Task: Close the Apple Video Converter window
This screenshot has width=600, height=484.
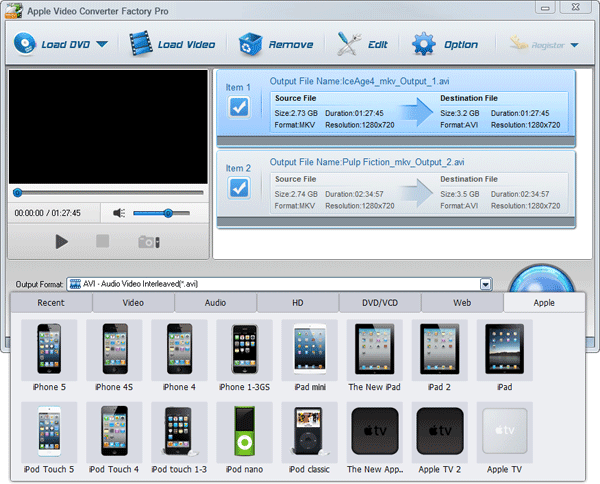Action: [576, 7]
